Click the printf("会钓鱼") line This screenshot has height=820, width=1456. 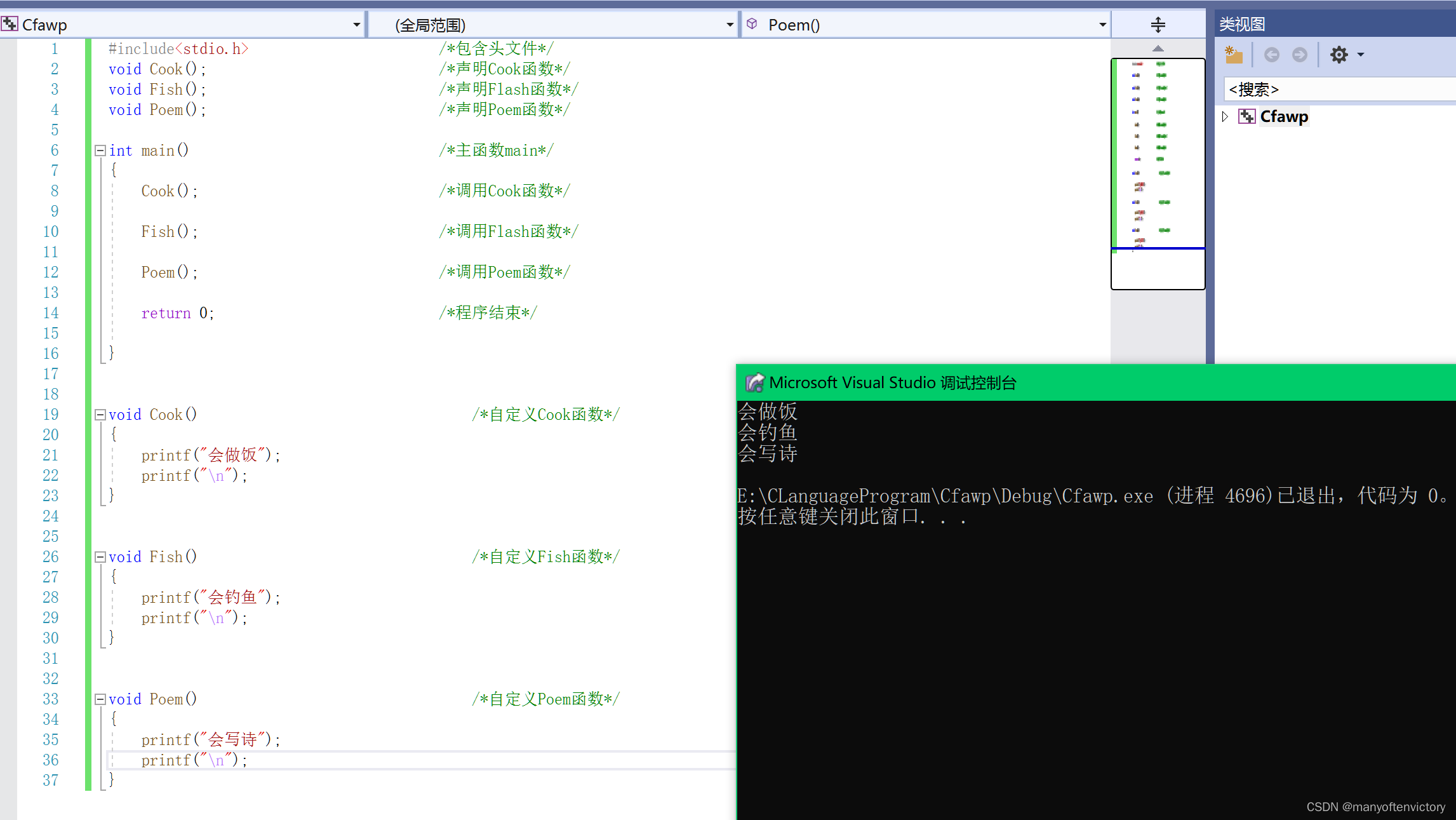point(211,598)
